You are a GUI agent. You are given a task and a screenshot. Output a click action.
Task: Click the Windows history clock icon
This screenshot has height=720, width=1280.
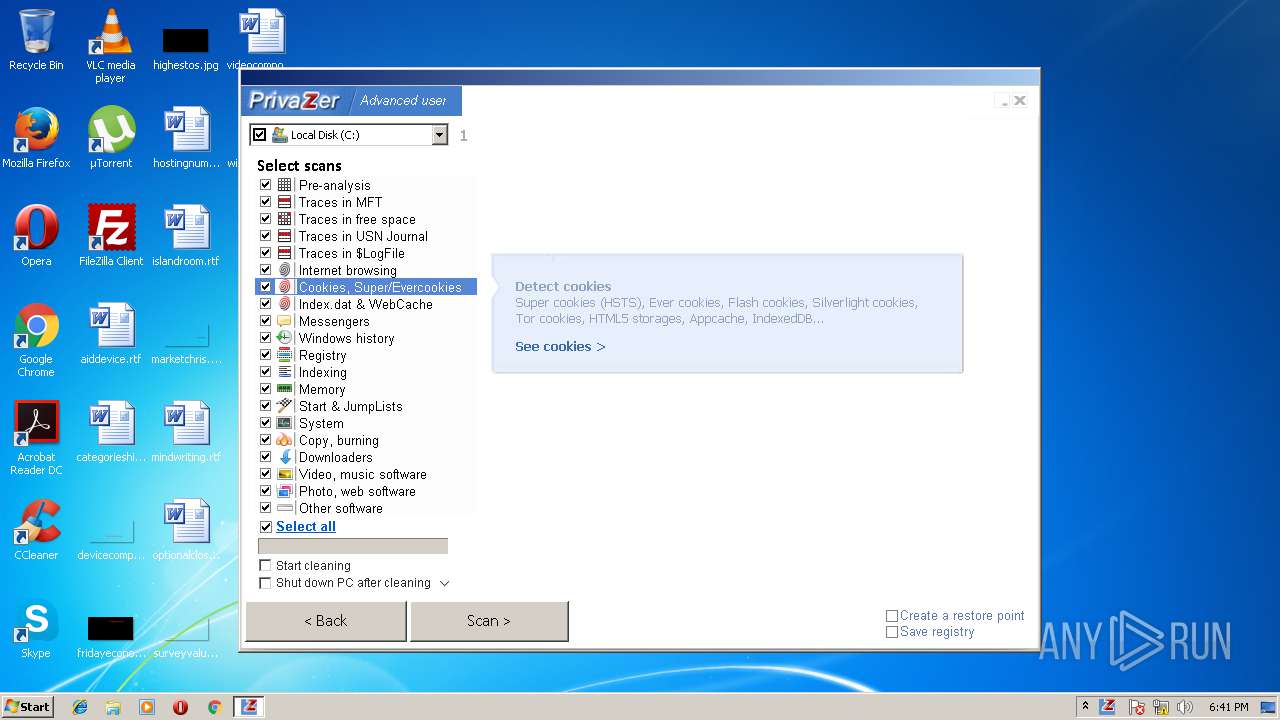pyautogui.click(x=285, y=338)
